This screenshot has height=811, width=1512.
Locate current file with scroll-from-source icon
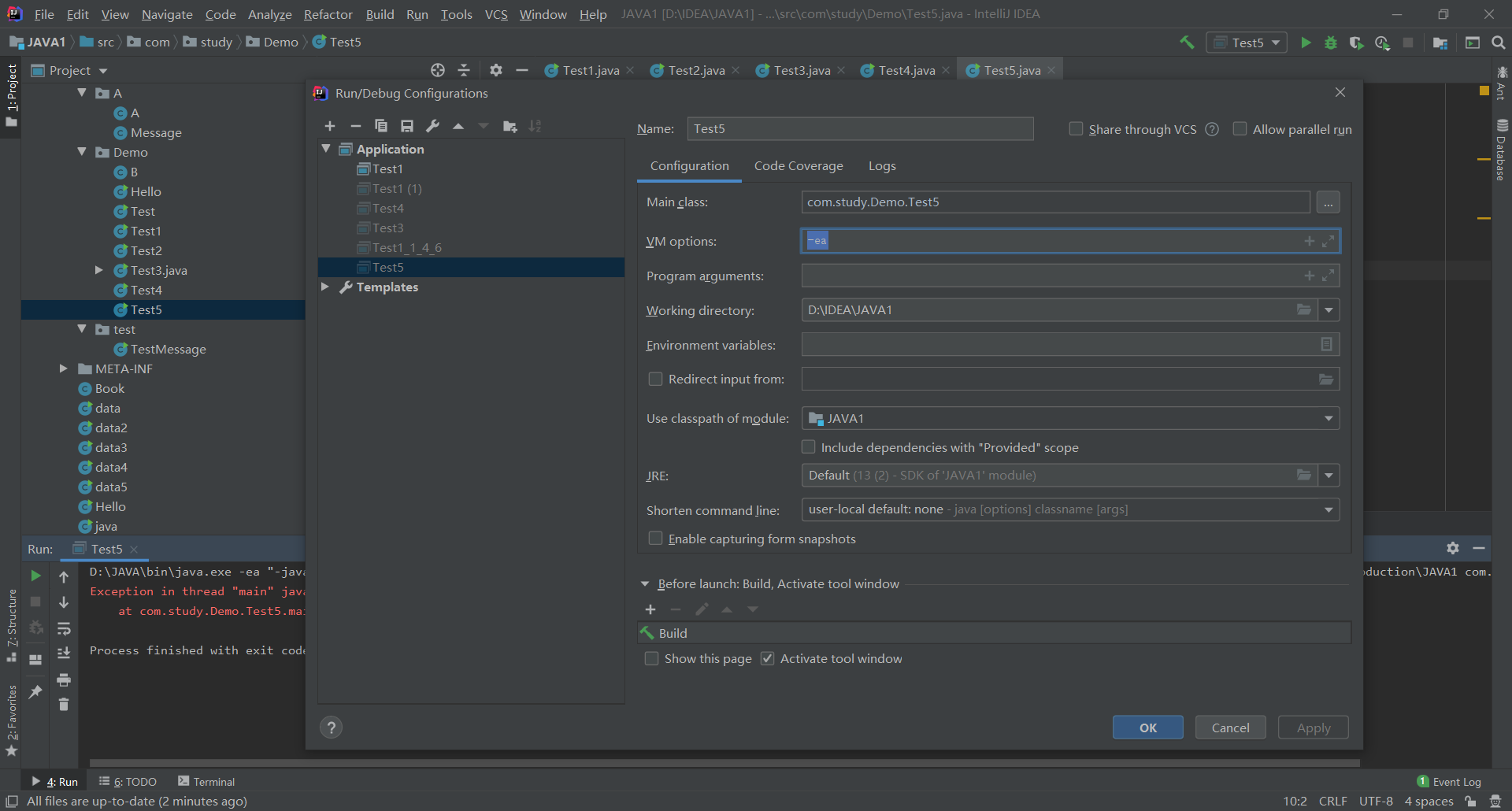[x=438, y=70]
